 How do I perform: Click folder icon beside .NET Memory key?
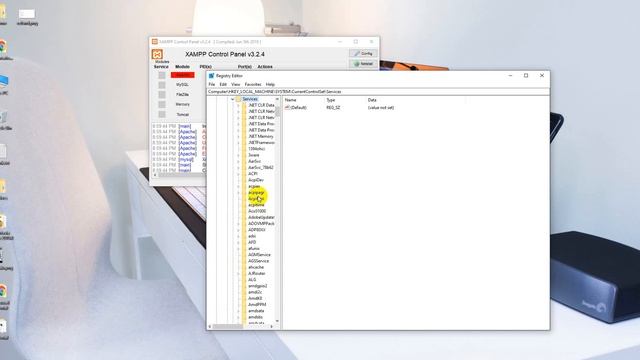point(244,136)
